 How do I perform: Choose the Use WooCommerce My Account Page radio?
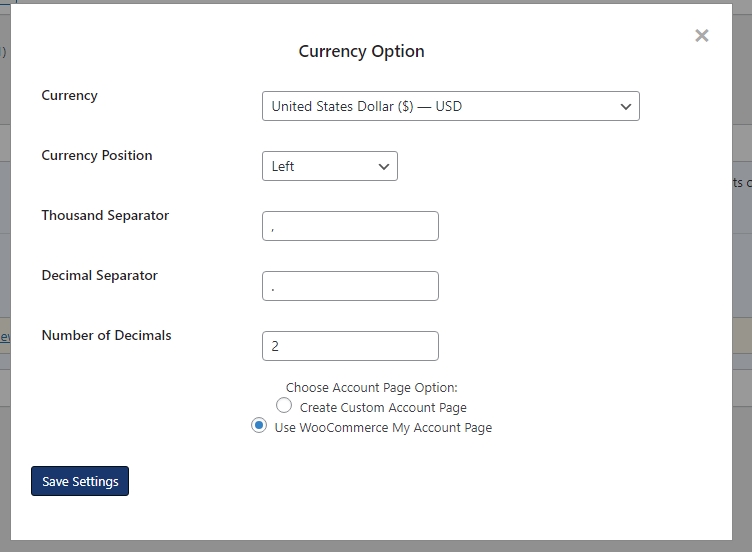point(259,426)
